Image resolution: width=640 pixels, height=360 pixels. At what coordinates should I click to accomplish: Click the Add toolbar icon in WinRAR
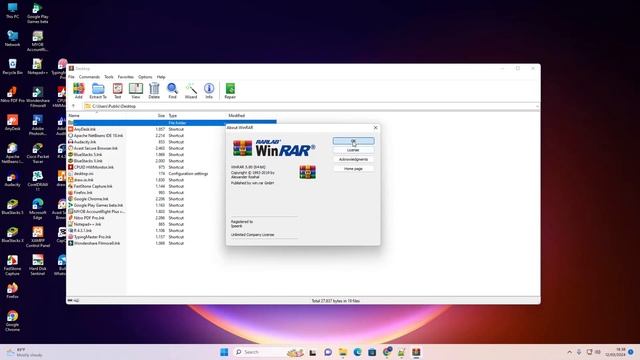click(78, 91)
